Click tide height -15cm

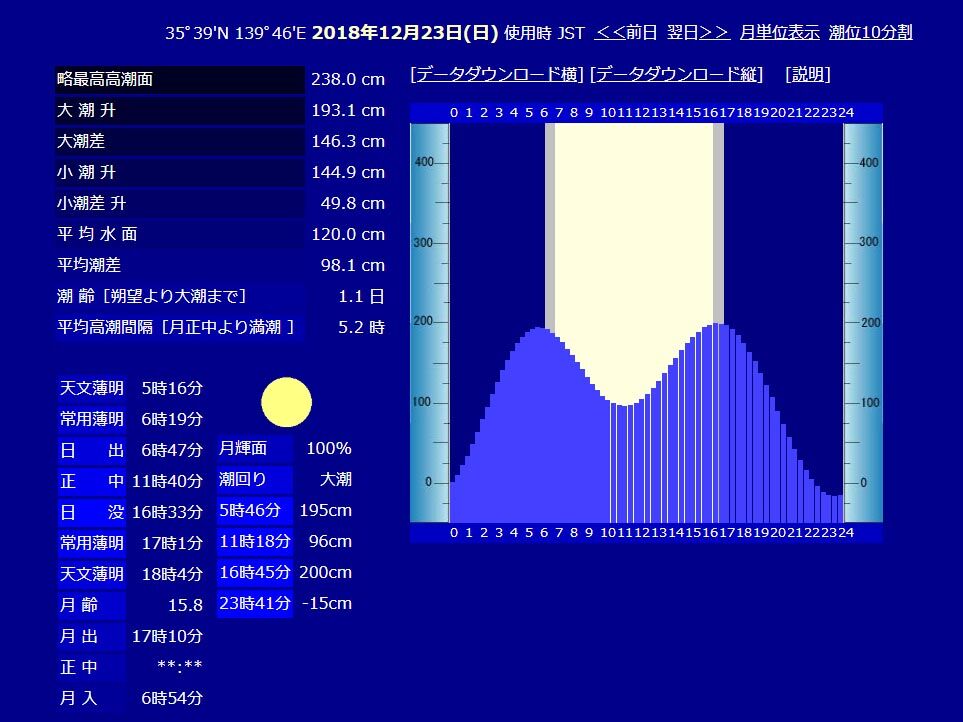(x=327, y=604)
